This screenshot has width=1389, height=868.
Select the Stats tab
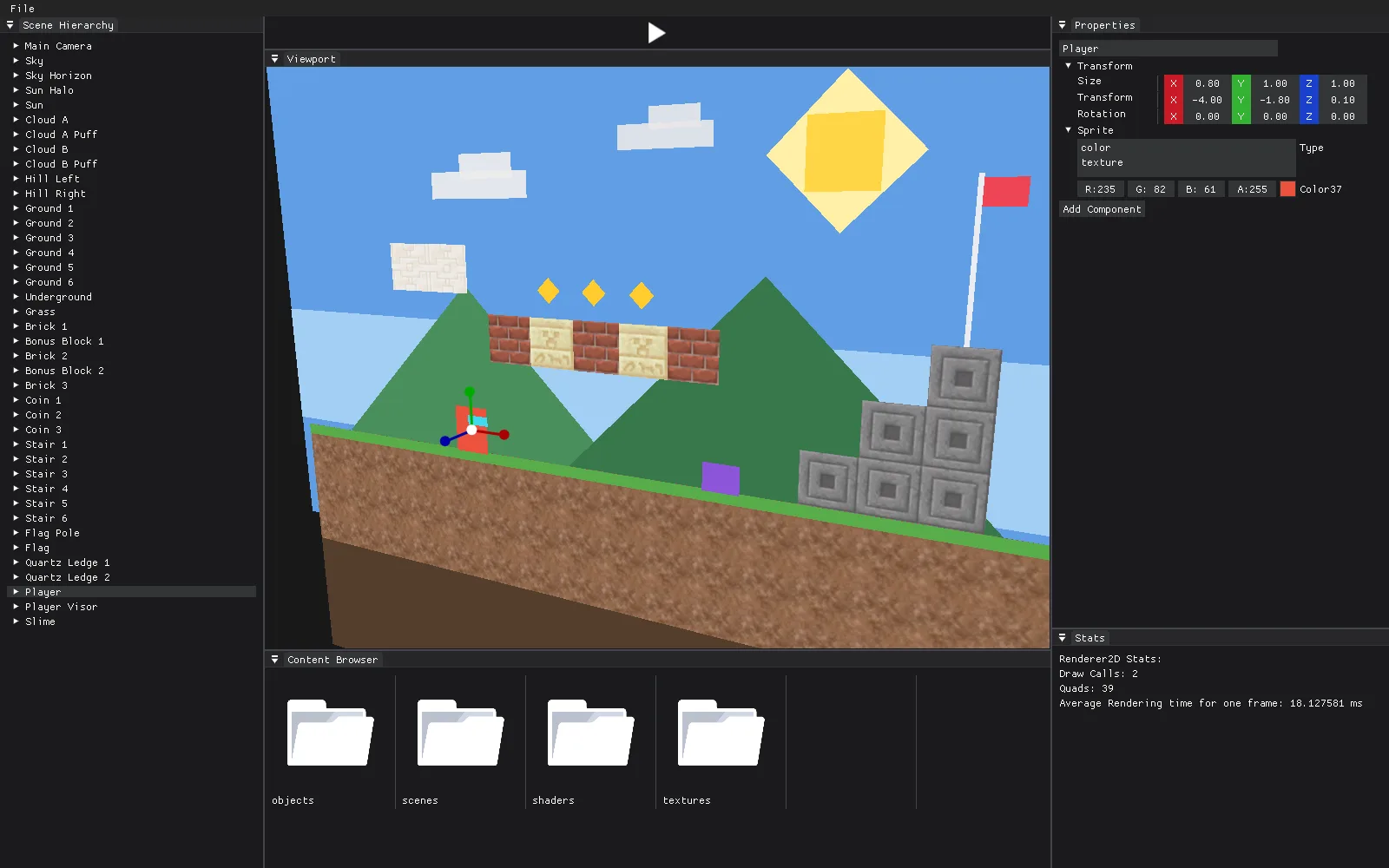[1089, 638]
